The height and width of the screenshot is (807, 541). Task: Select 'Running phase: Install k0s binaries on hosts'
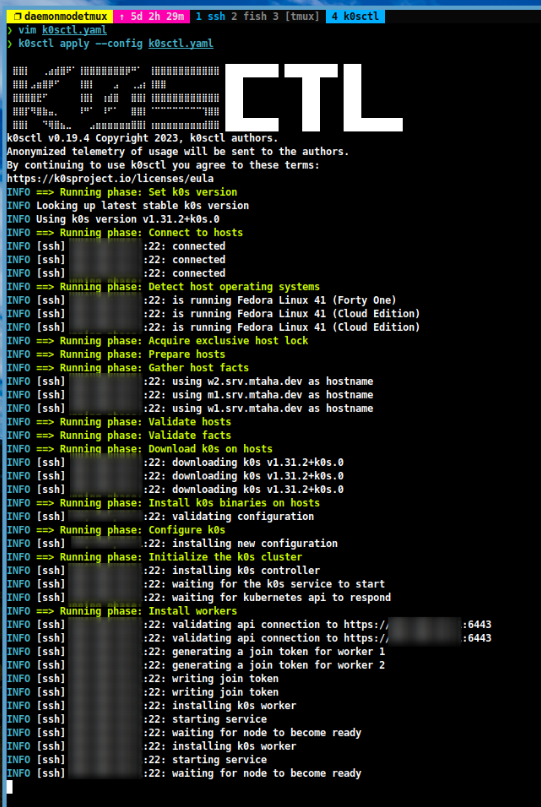pyautogui.click(x=163, y=503)
